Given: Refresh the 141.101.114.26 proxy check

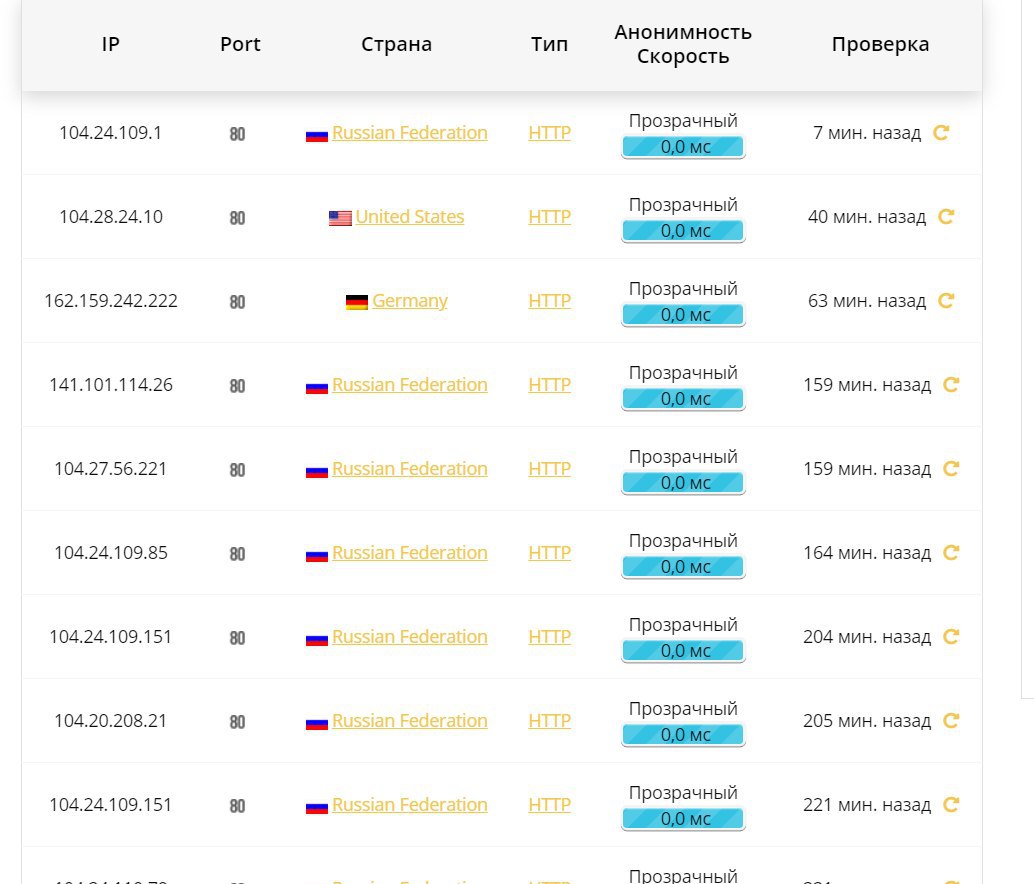Looking at the screenshot, I should click(x=951, y=384).
